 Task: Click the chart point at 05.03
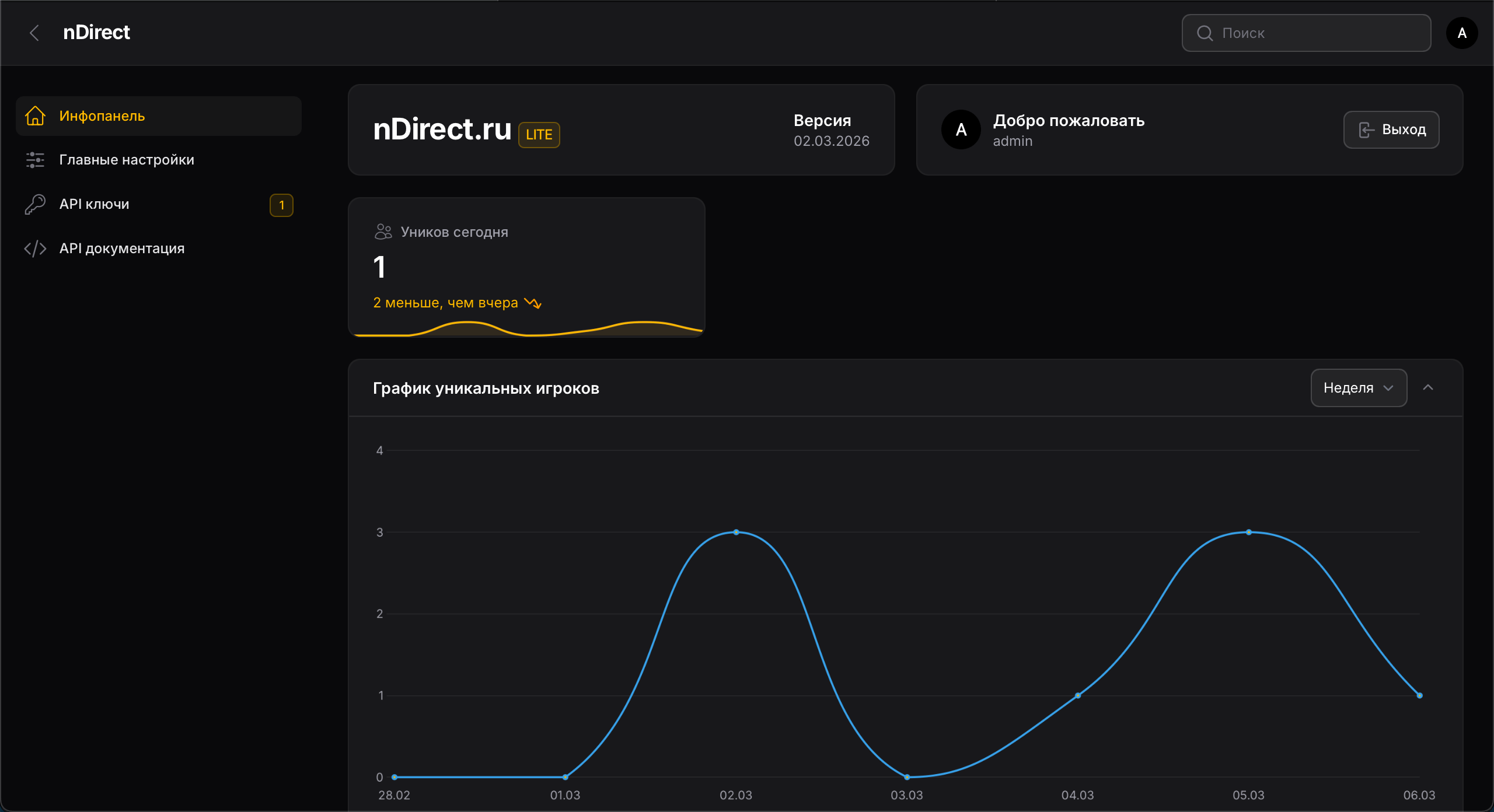pos(1248,532)
